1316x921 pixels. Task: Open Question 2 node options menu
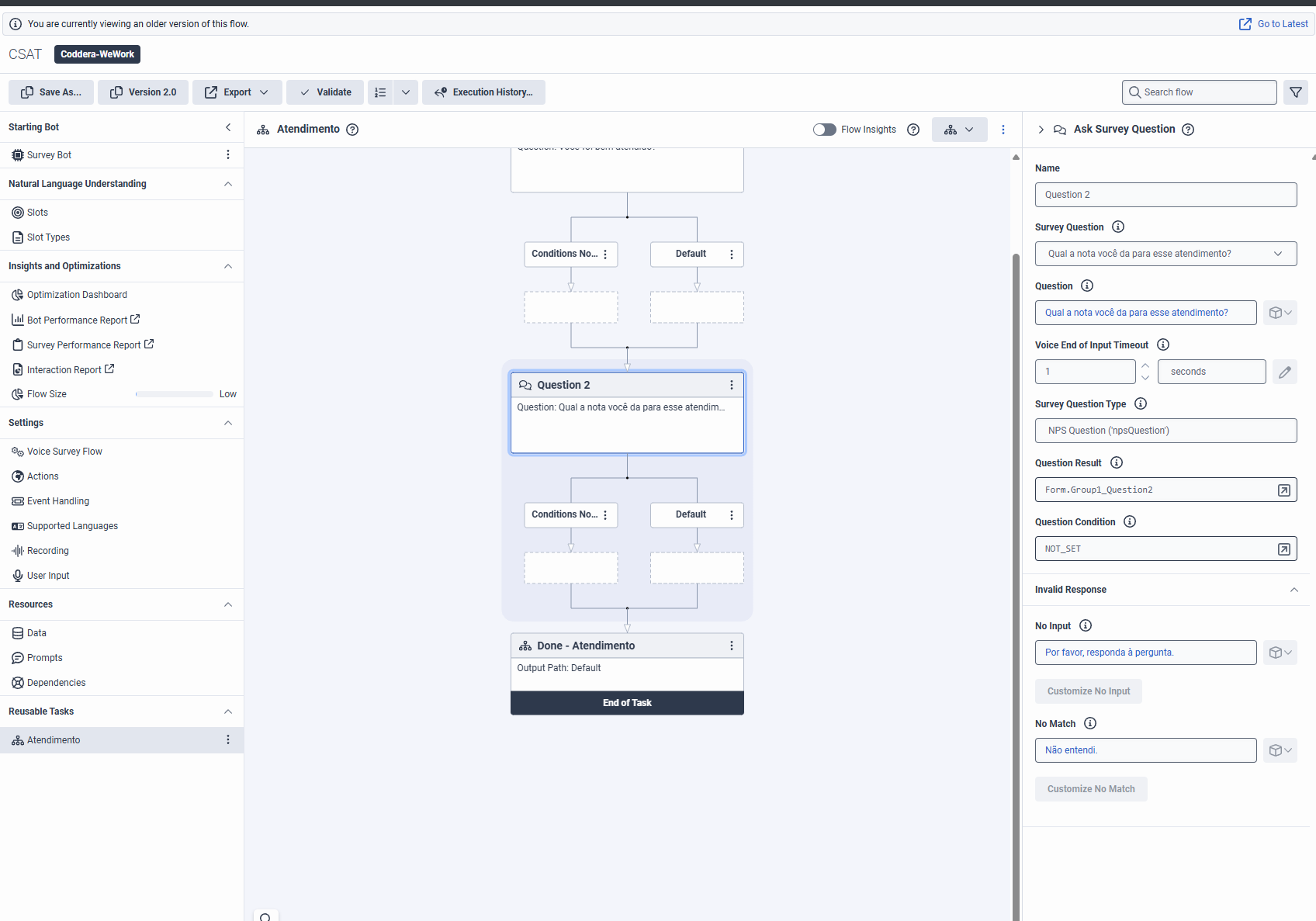point(732,385)
